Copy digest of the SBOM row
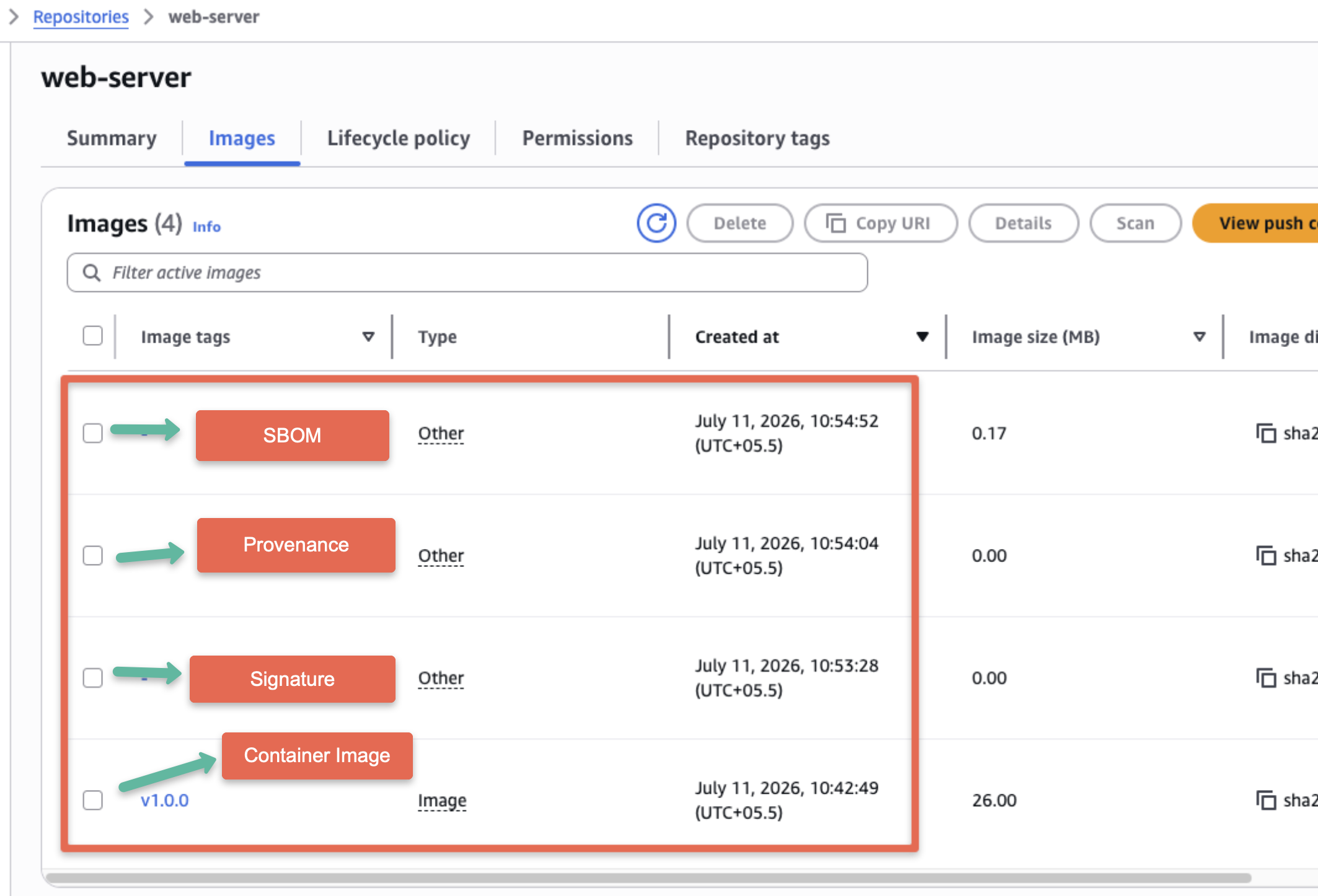1318x896 pixels. click(1266, 433)
